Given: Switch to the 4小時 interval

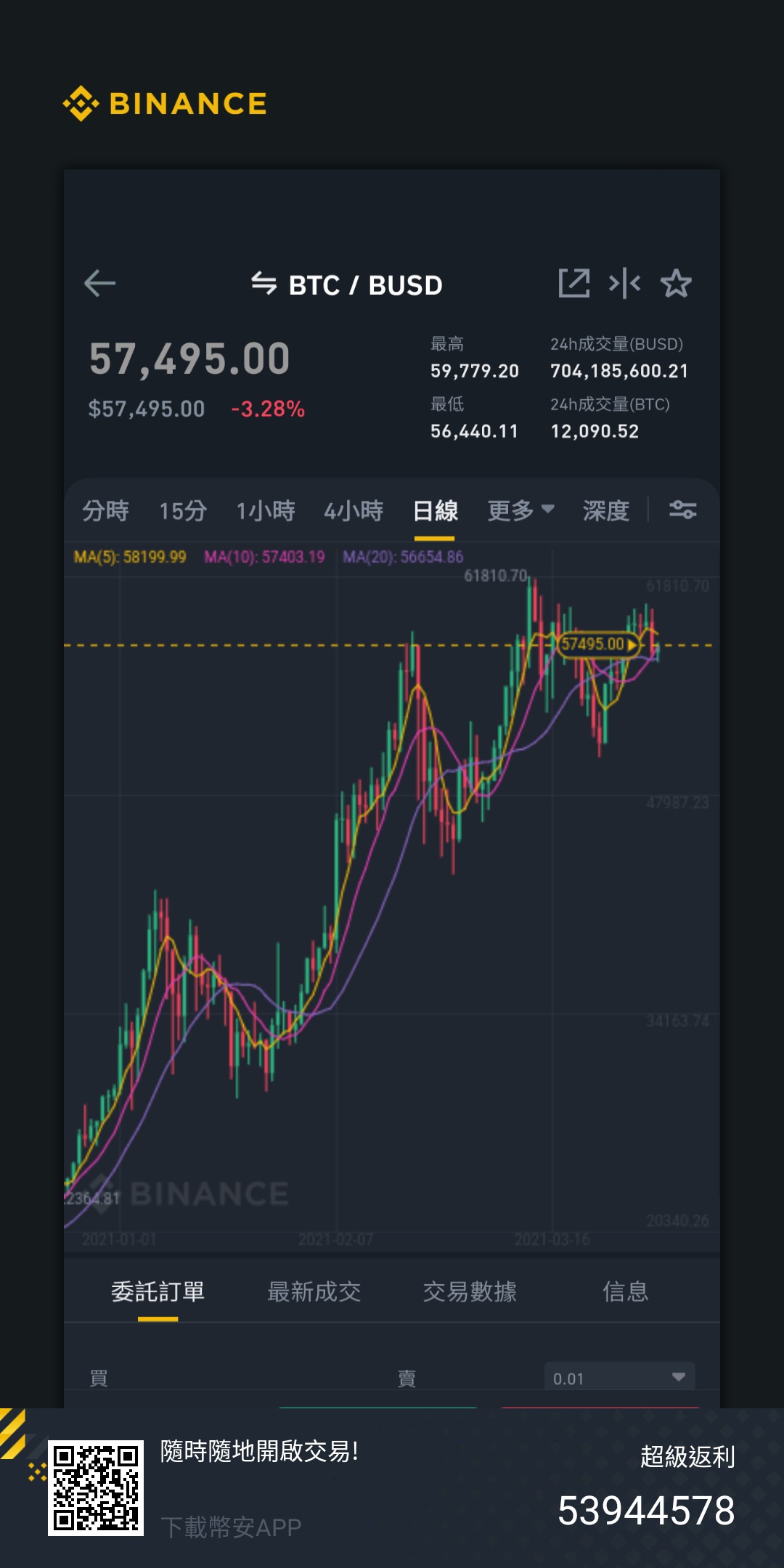Looking at the screenshot, I should (x=354, y=510).
